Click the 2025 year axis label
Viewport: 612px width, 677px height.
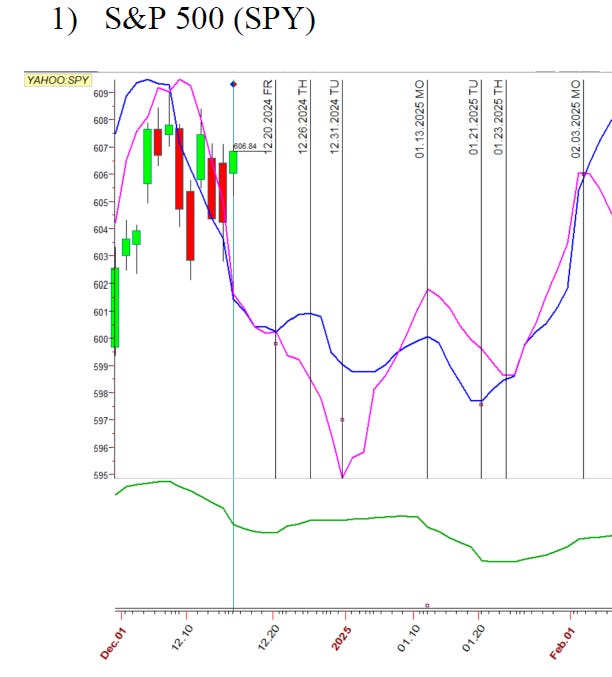click(x=341, y=638)
